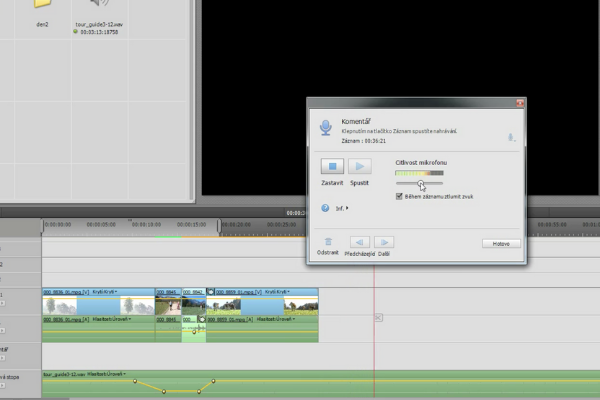Select video clip 000_0842 in timeline
The height and width of the screenshot is (400, 600).
pyautogui.click(x=194, y=302)
